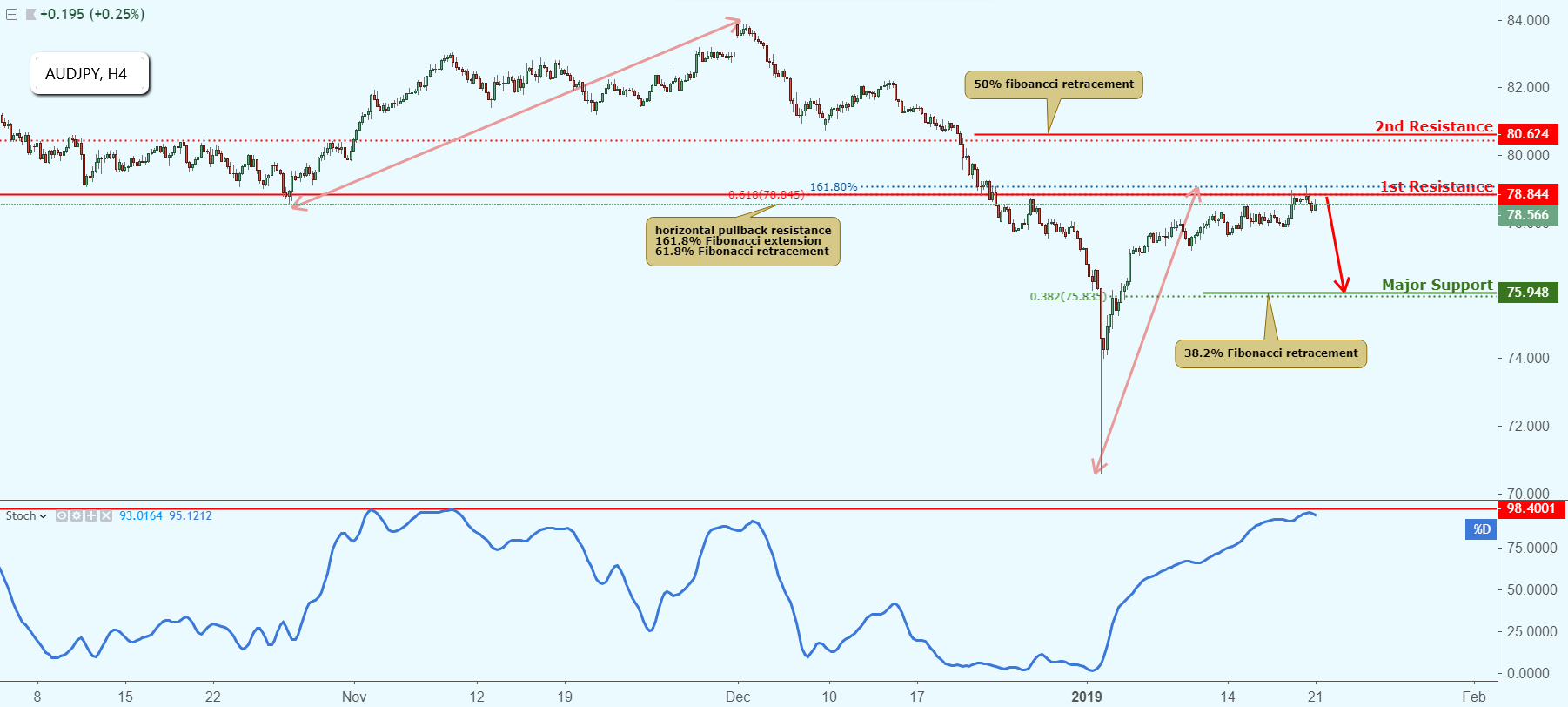Screen dimensions: 1568x707
Task: Click the 98.4001 stochastic level label
Action: pyautogui.click(x=1531, y=508)
